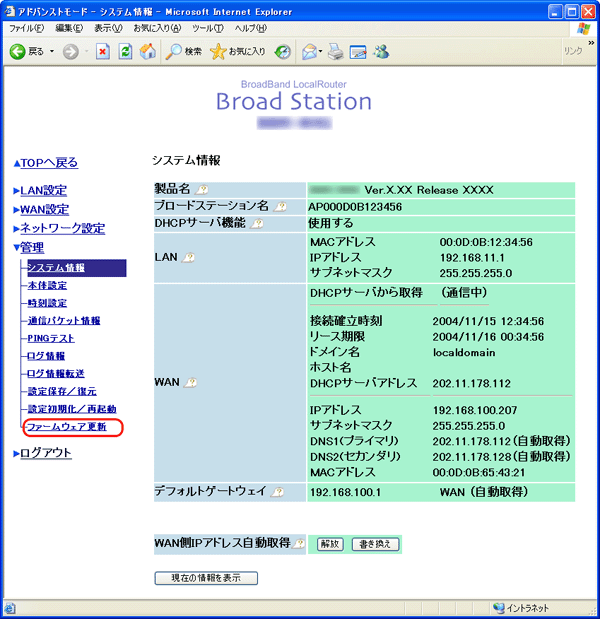The image size is (600, 619).
Task: Click help icon beside LAN row label
Action: point(189,257)
